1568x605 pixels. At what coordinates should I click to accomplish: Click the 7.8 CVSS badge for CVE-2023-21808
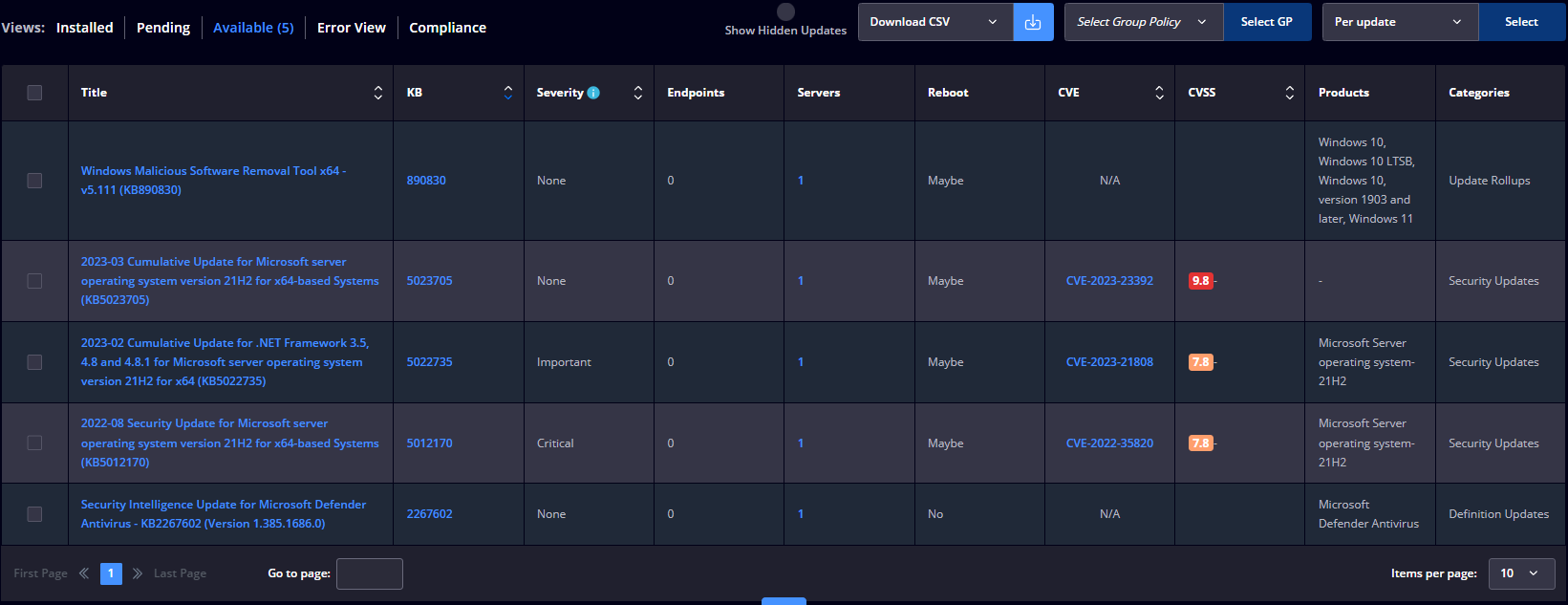1200,362
